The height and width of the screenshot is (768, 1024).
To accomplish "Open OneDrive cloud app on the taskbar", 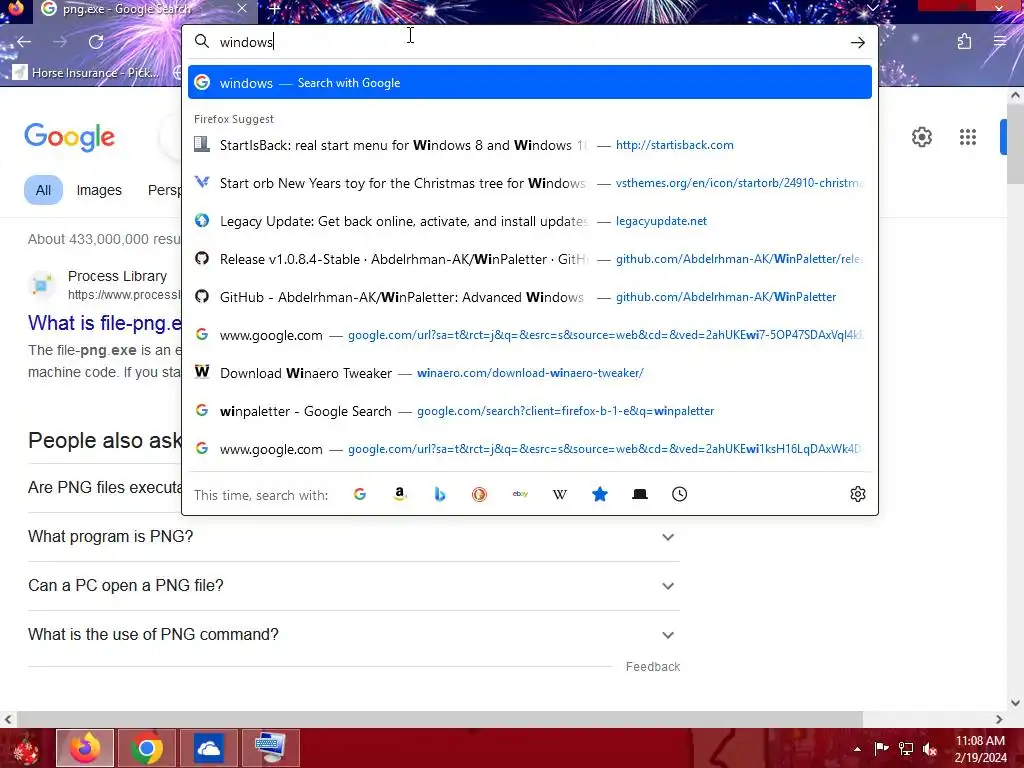I will [x=208, y=748].
